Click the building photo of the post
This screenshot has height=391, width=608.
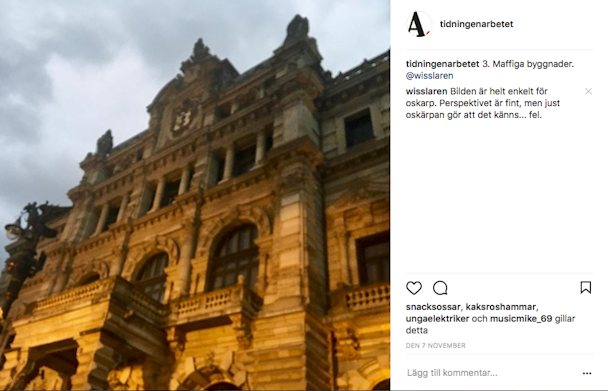coord(195,196)
